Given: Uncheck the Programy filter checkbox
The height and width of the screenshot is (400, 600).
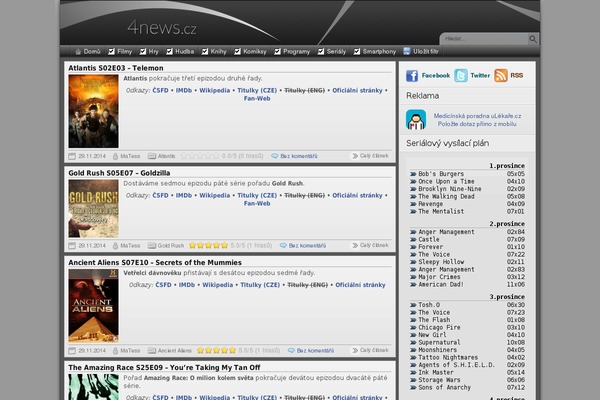Looking at the screenshot, I should tap(277, 51).
